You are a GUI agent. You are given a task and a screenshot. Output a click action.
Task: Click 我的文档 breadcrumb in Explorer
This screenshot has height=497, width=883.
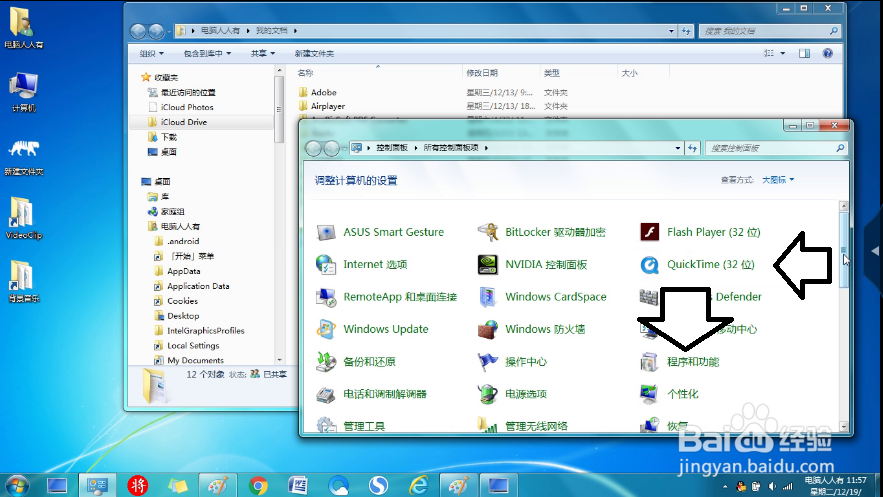(272, 30)
